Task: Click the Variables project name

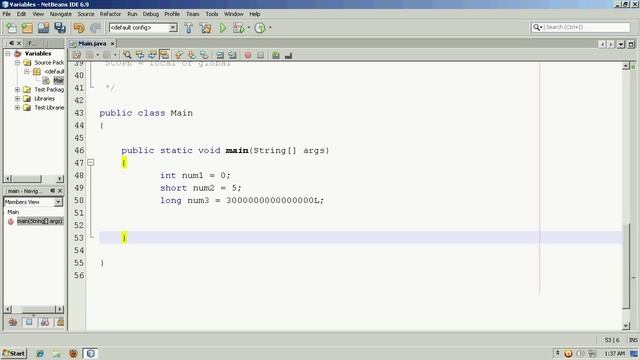Action: click(38, 53)
